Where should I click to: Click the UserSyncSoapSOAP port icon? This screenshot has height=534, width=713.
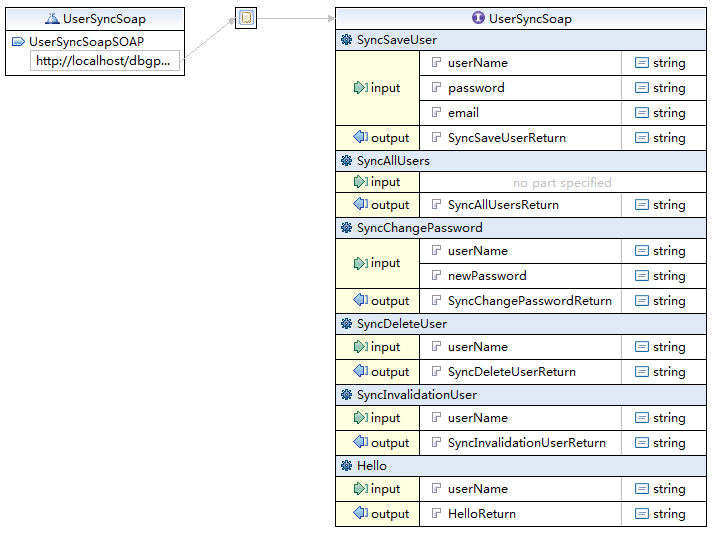(18, 42)
